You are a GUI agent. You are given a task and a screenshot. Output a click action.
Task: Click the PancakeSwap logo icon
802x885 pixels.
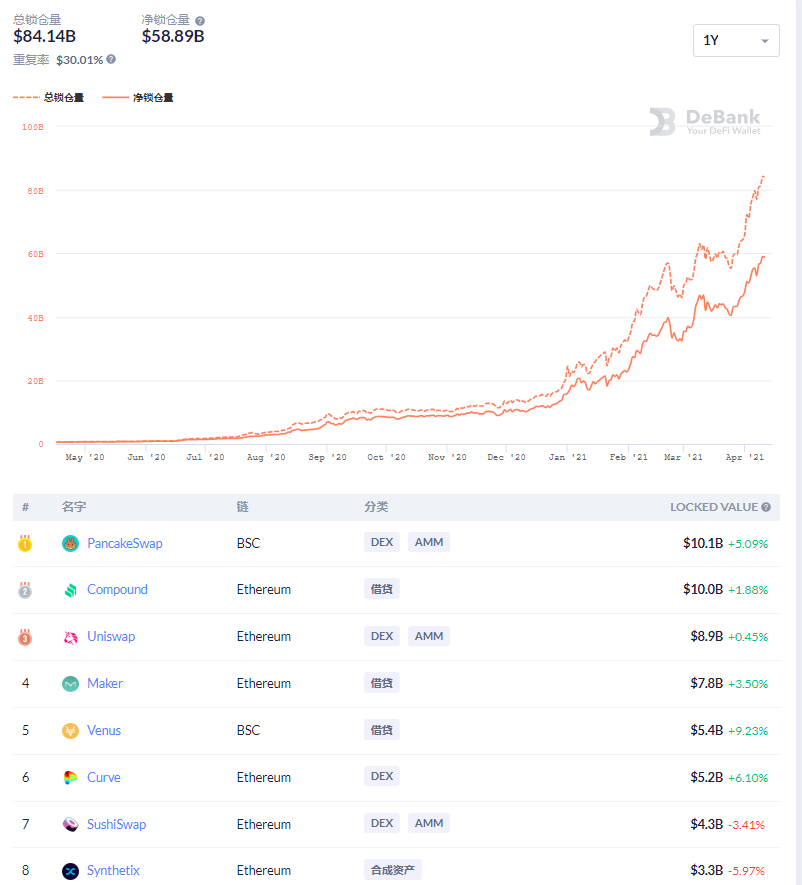pyautogui.click(x=71, y=544)
